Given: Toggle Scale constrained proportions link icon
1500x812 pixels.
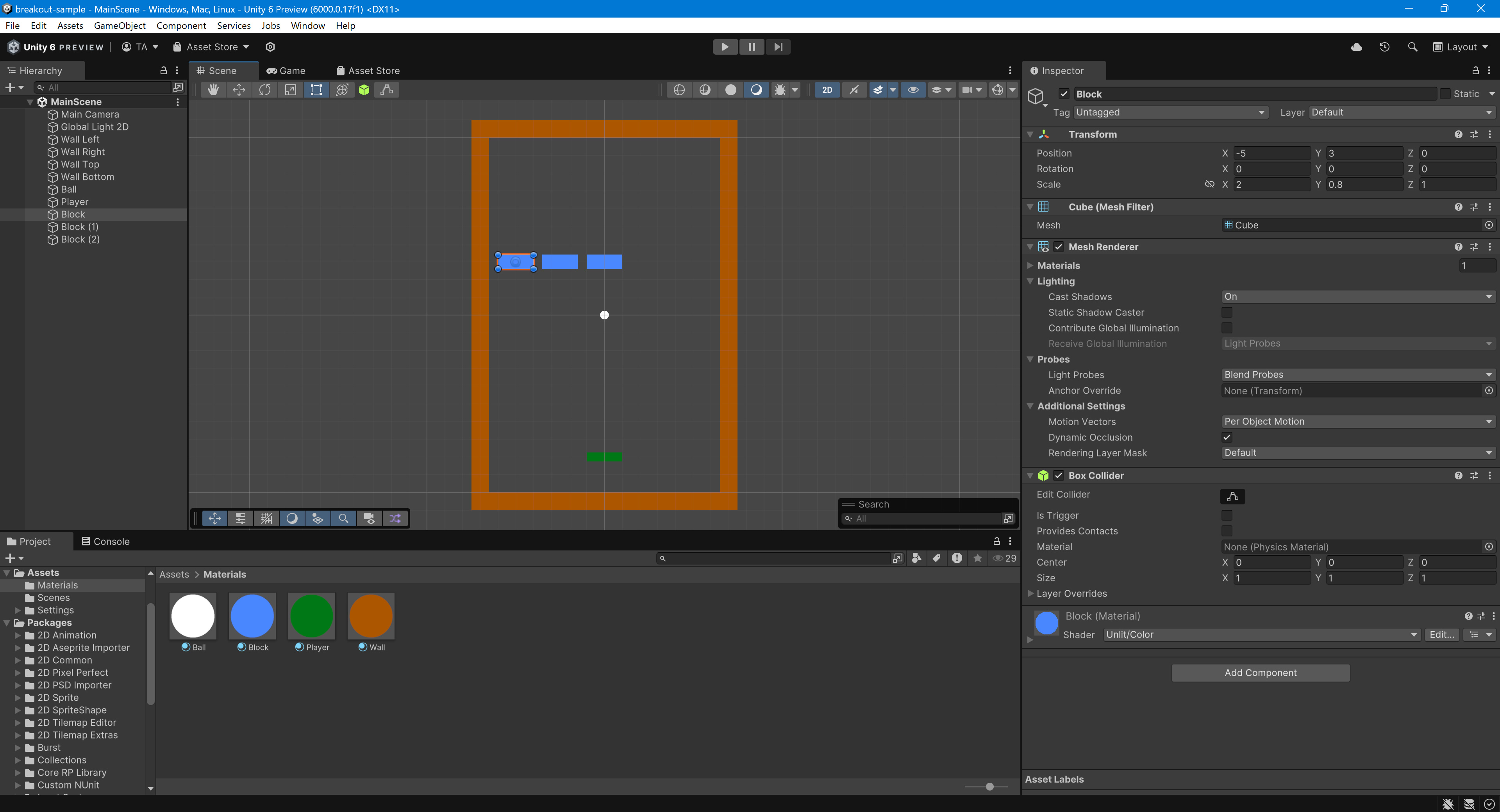Looking at the screenshot, I should pyautogui.click(x=1209, y=185).
